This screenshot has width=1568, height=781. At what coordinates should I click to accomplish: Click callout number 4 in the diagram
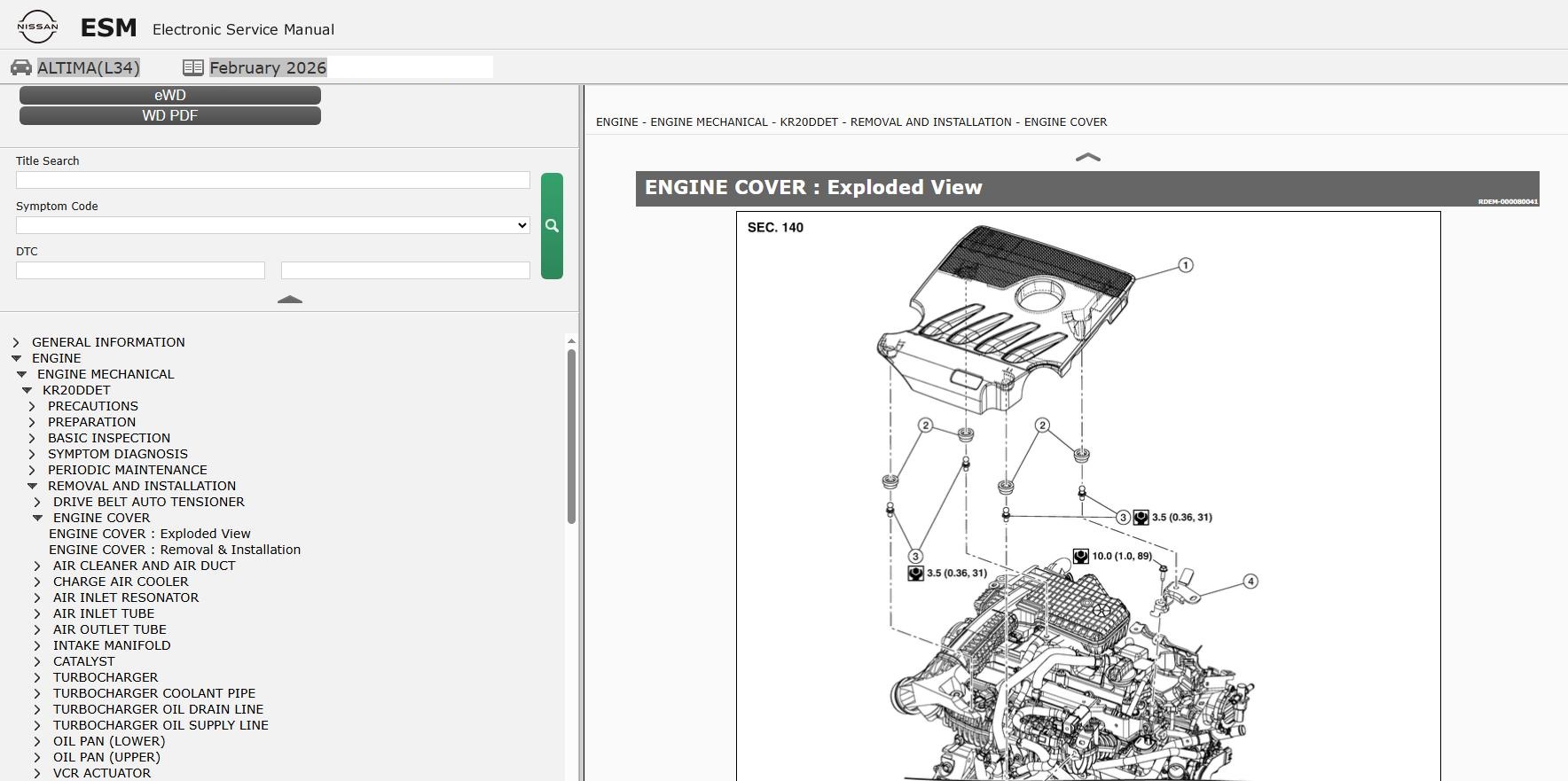1250,582
